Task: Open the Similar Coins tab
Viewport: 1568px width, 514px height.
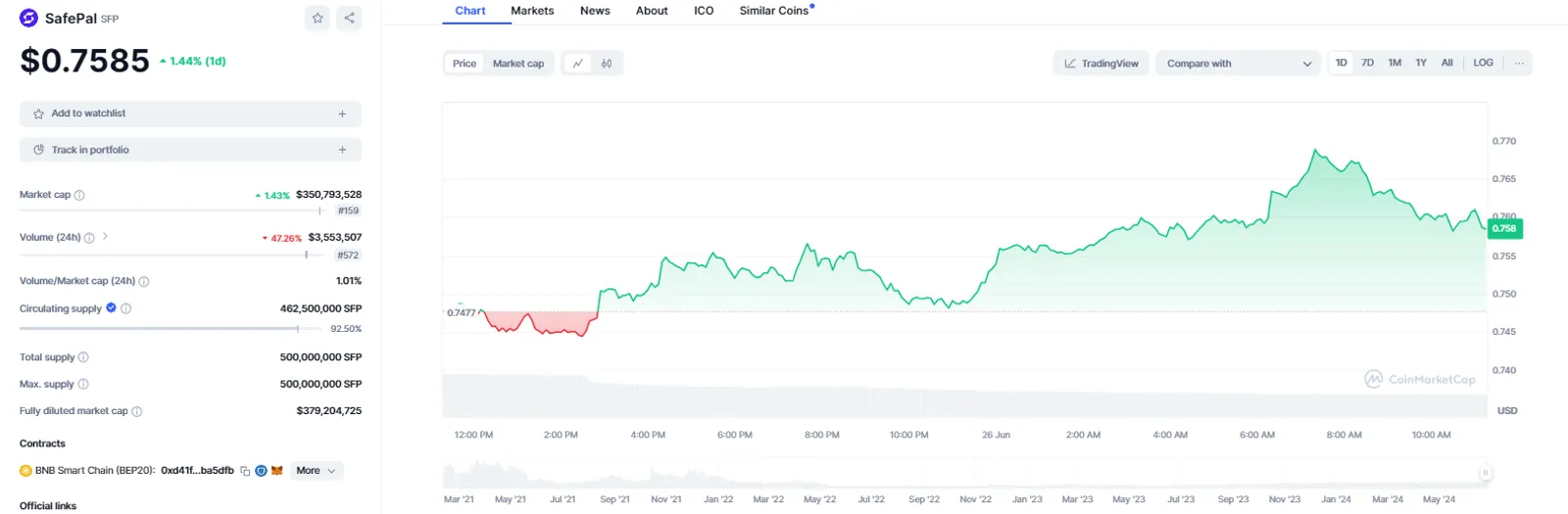Action: (774, 11)
